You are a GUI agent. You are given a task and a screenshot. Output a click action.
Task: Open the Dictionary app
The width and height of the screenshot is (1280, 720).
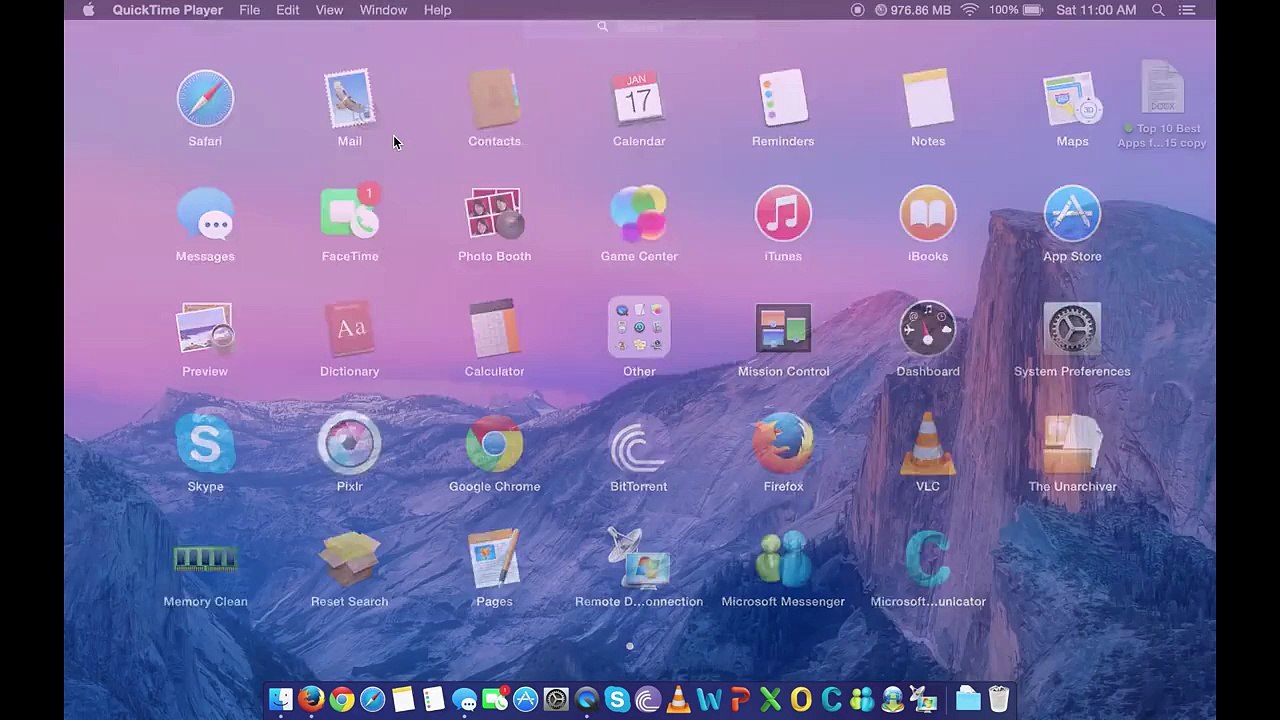349,329
